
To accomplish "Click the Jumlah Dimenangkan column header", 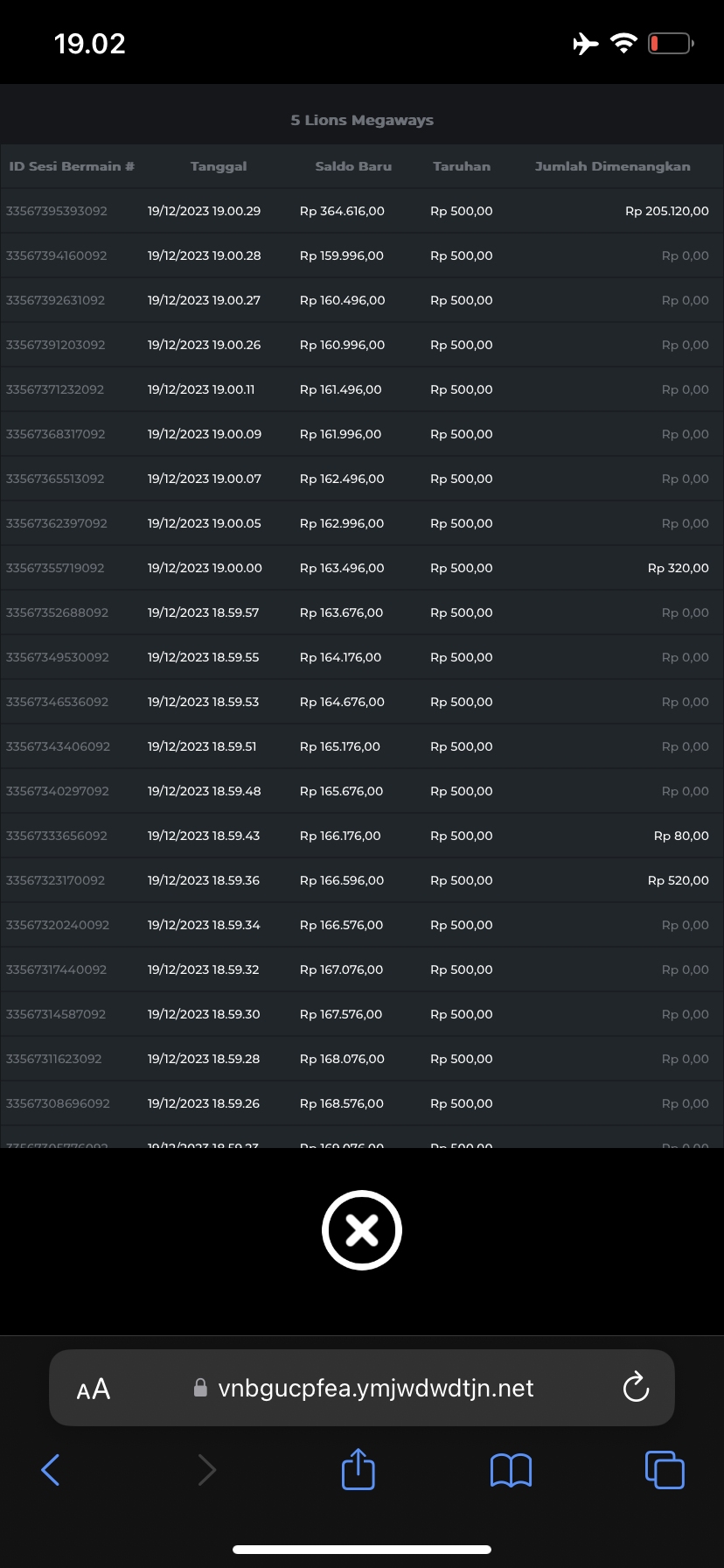I will coord(612,166).
